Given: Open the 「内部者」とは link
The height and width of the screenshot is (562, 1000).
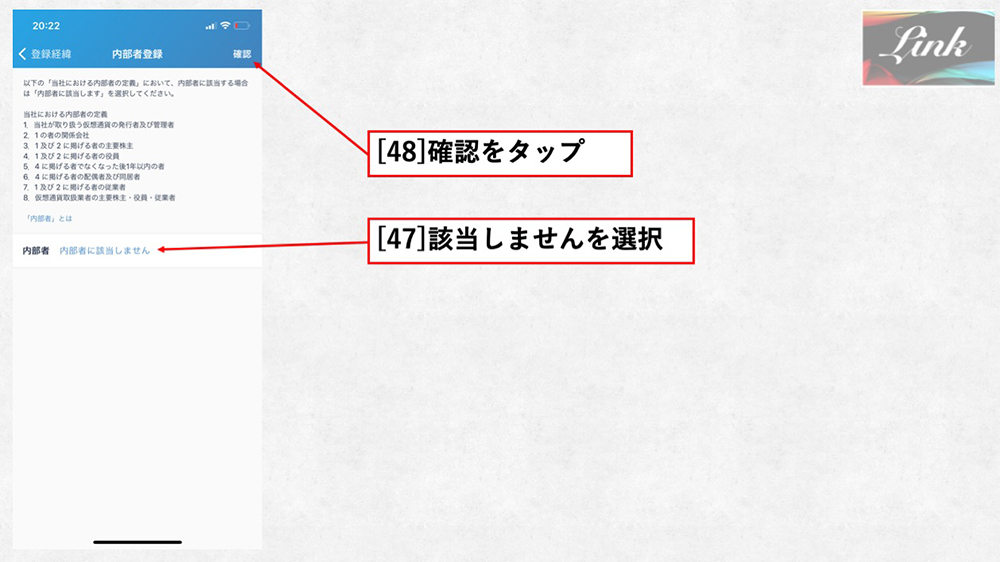Looking at the screenshot, I should click(x=48, y=218).
